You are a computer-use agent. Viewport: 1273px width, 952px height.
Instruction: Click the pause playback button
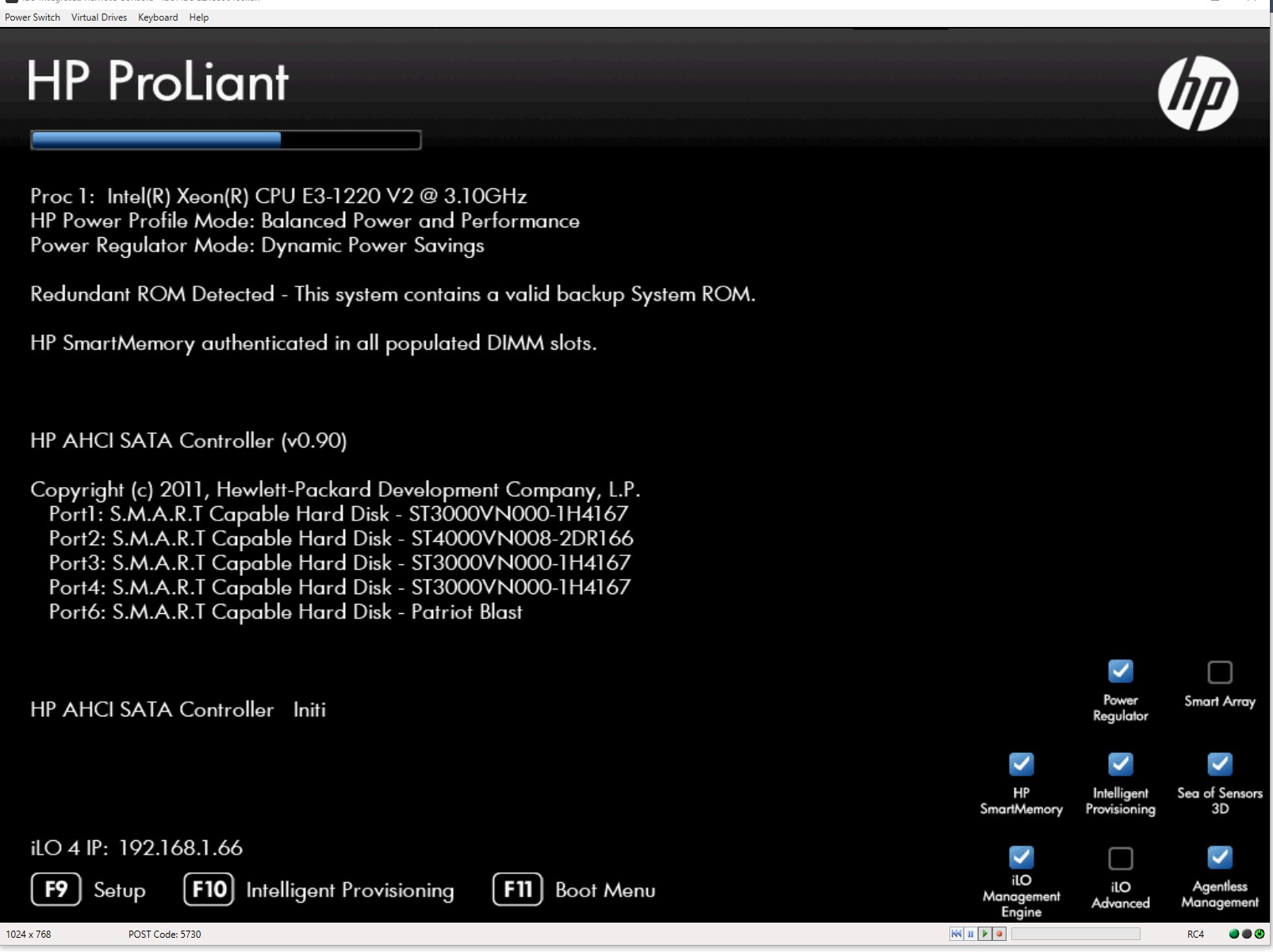pos(970,934)
